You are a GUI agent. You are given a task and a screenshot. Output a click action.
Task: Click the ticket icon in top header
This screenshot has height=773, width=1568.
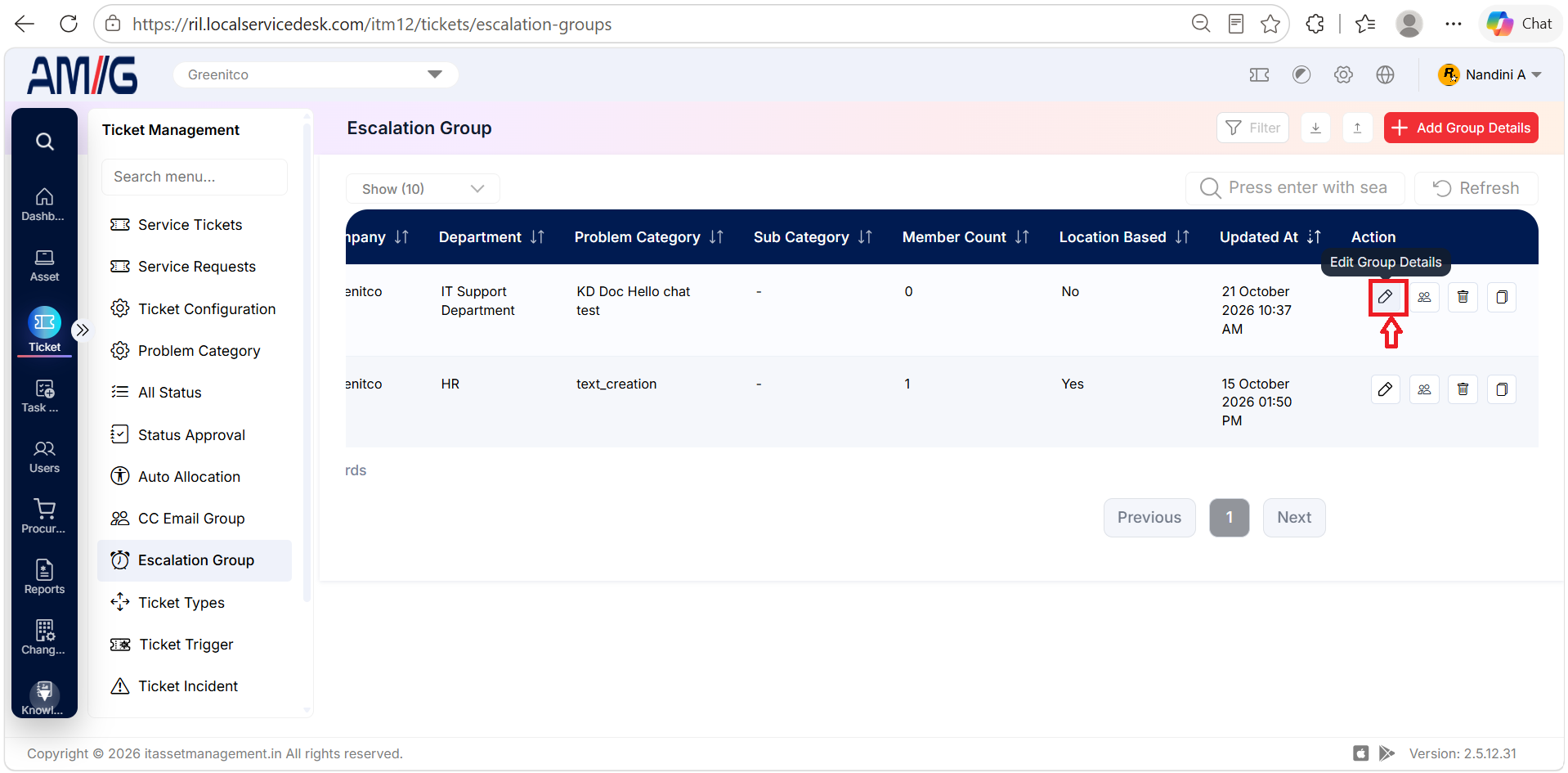pyautogui.click(x=1259, y=74)
